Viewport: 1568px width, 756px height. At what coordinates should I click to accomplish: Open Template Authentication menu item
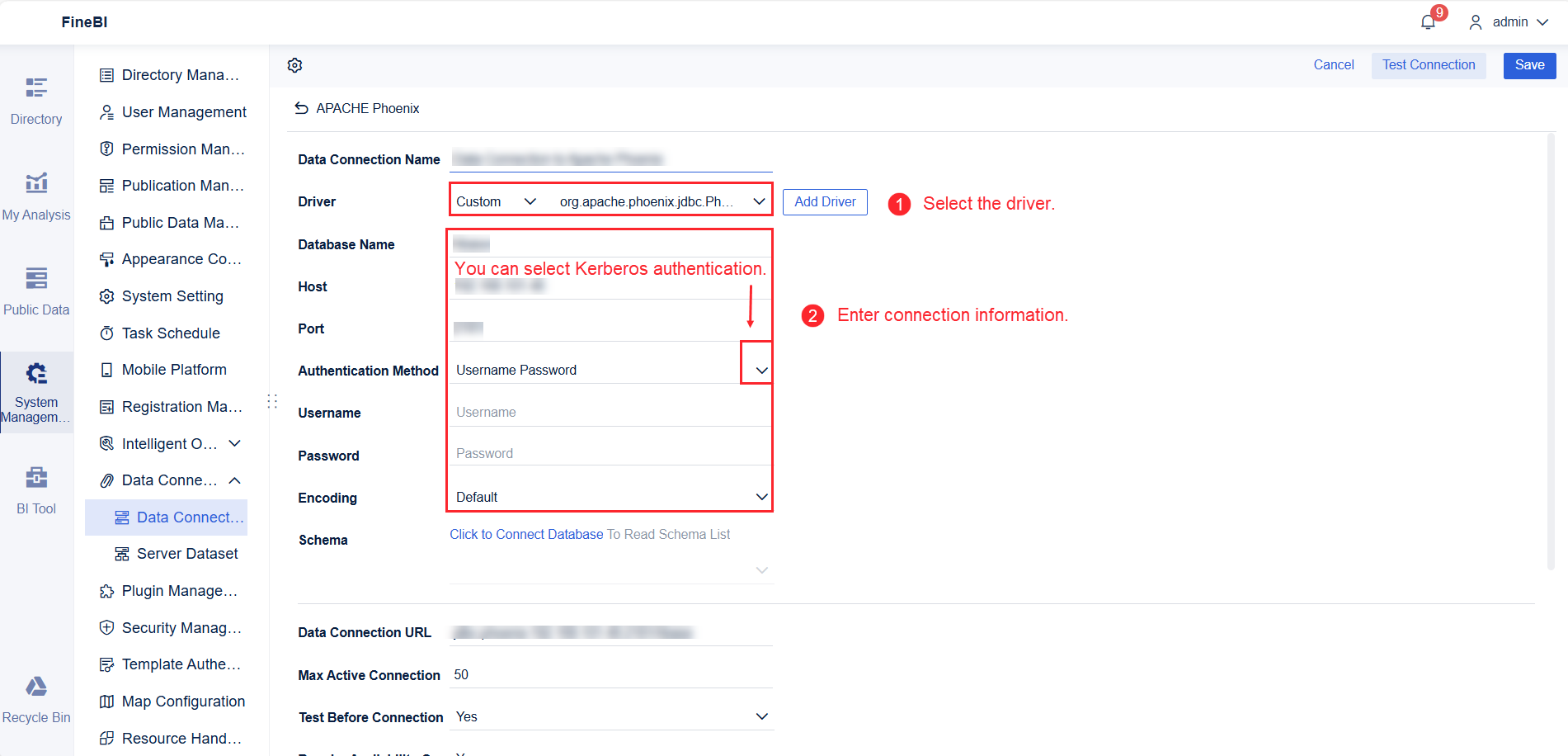coord(166,664)
